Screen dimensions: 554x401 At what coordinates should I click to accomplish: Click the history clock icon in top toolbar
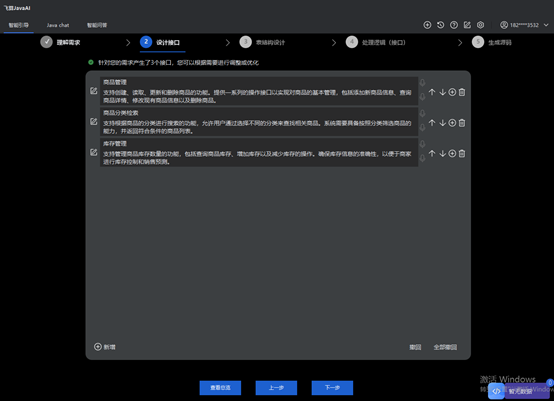click(440, 25)
